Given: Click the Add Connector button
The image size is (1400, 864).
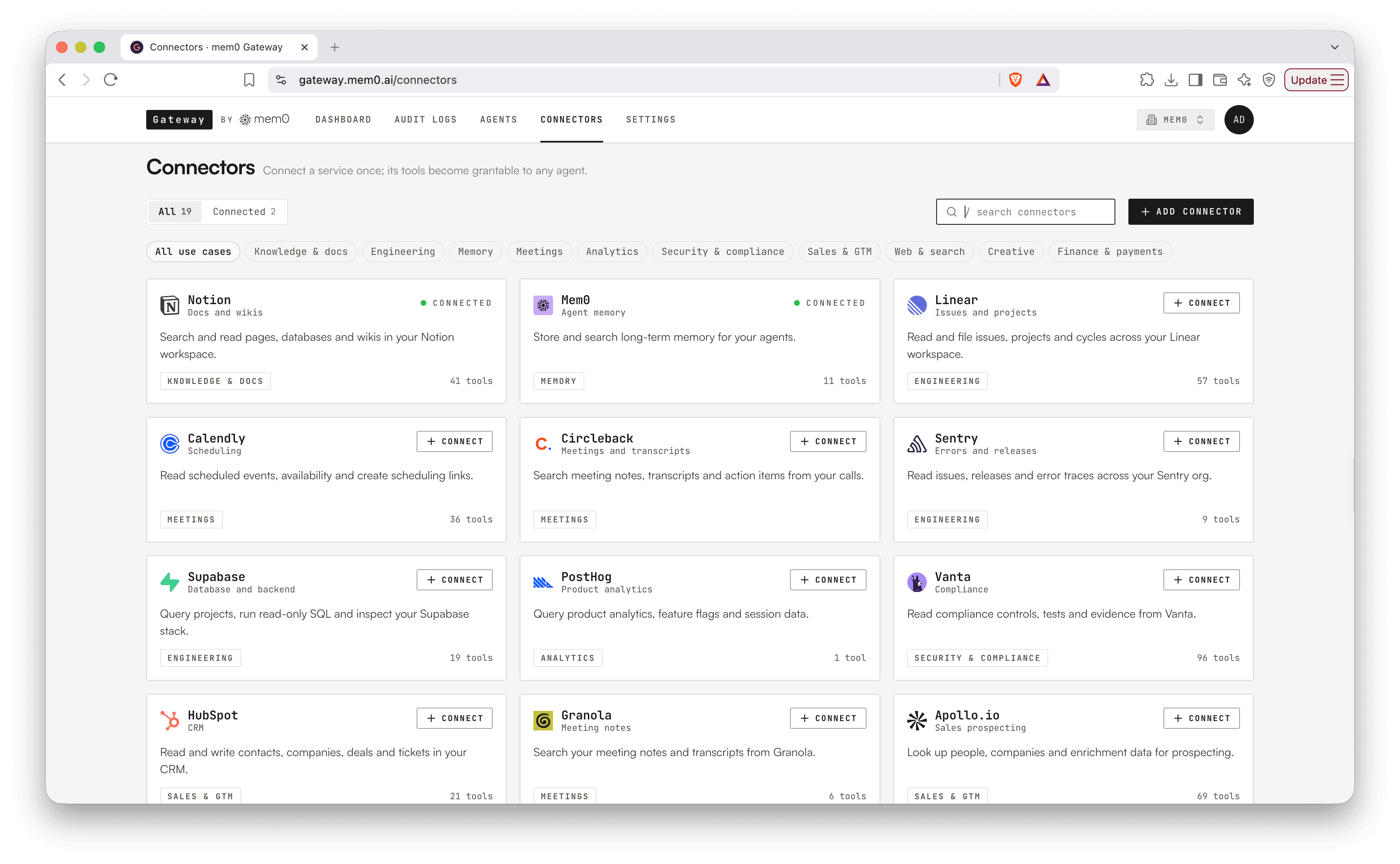Looking at the screenshot, I should (1190, 211).
